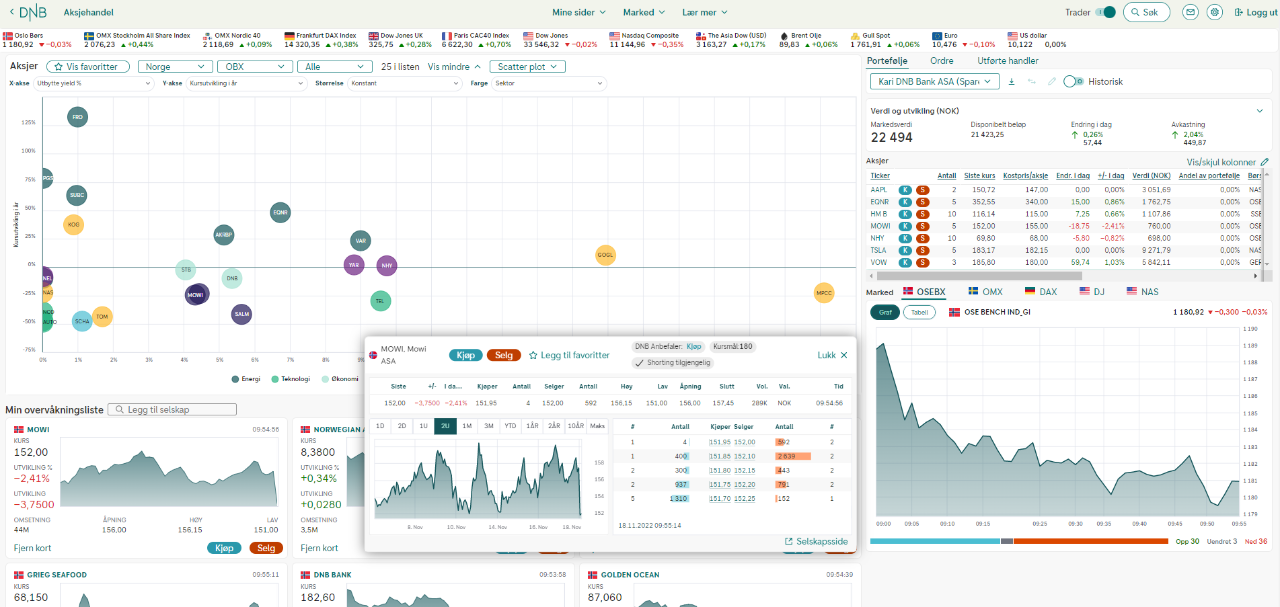Switch to the Utførte handler tab
The image size is (1280, 607).
click(x=1008, y=61)
